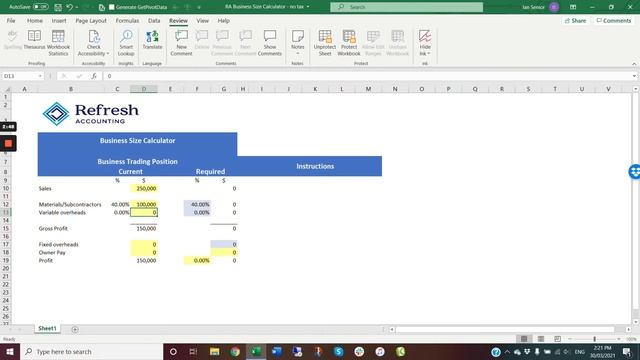Click the ribbon display options icon
Viewport: 640px width, 360px height.
(573, 7)
